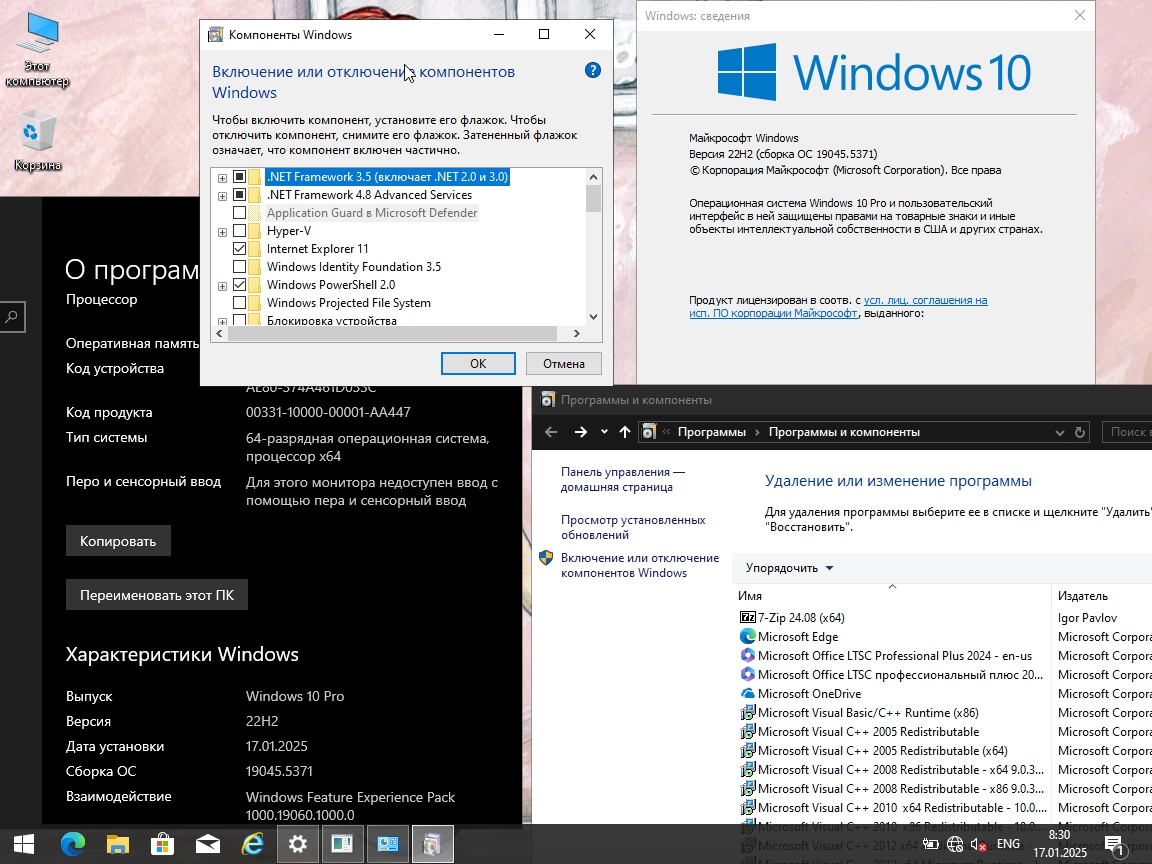Open the help icon in Windows Features dialog
This screenshot has width=1152, height=864.
coord(592,70)
